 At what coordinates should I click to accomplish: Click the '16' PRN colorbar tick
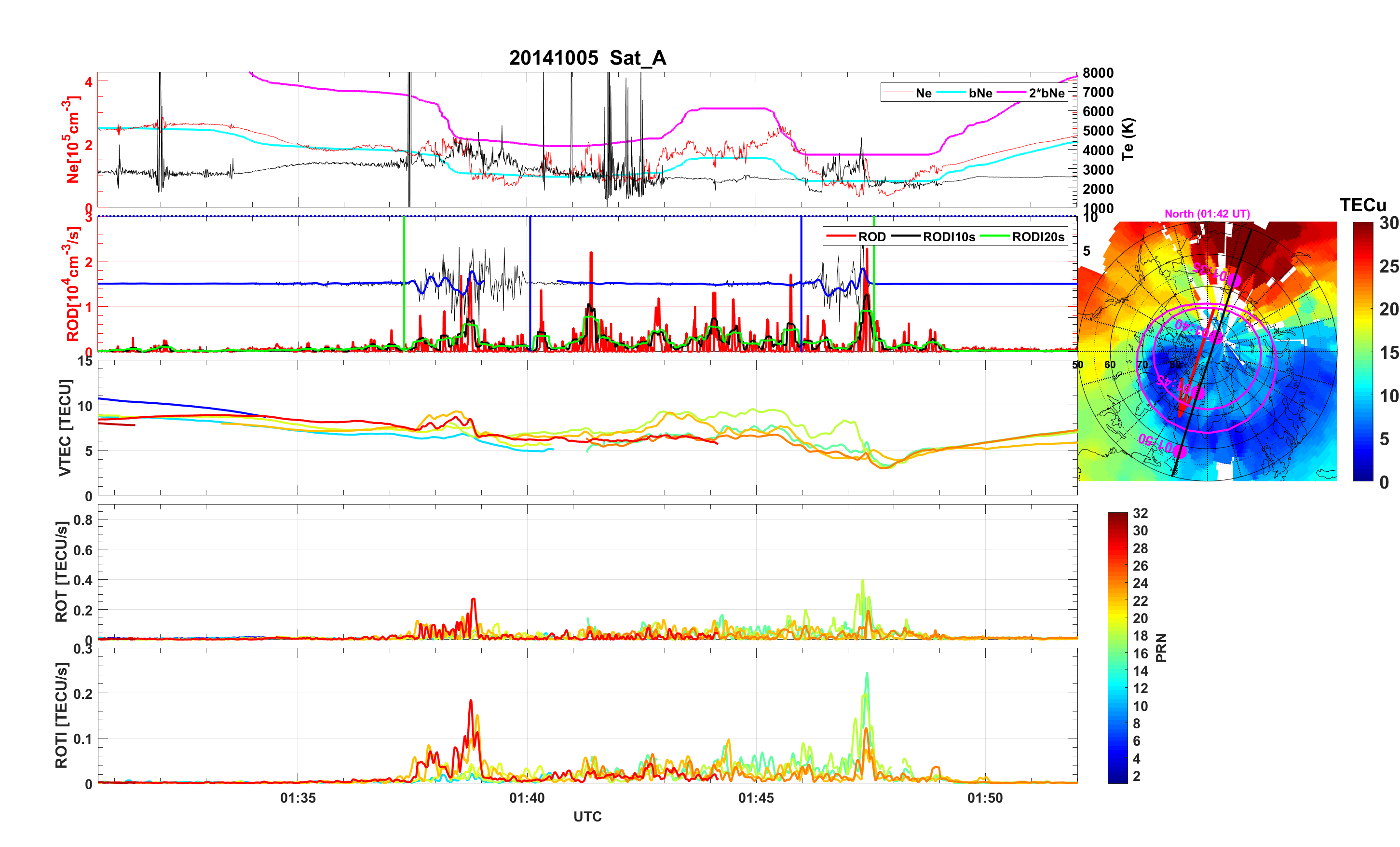[1141, 654]
